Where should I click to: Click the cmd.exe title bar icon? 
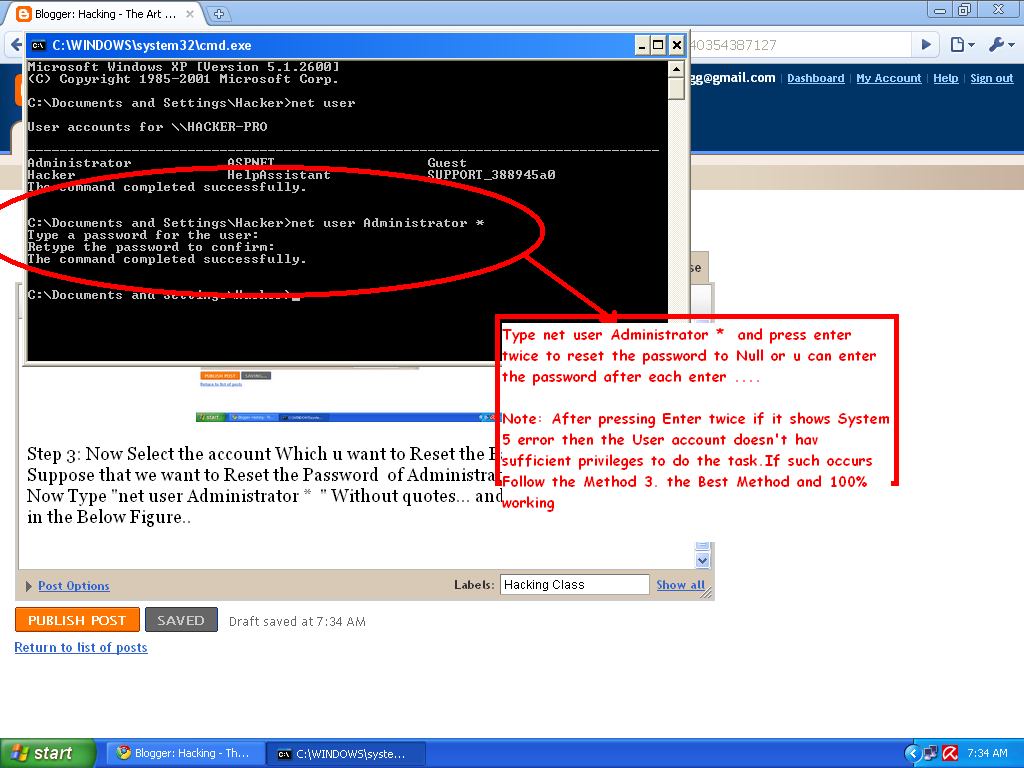point(39,45)
